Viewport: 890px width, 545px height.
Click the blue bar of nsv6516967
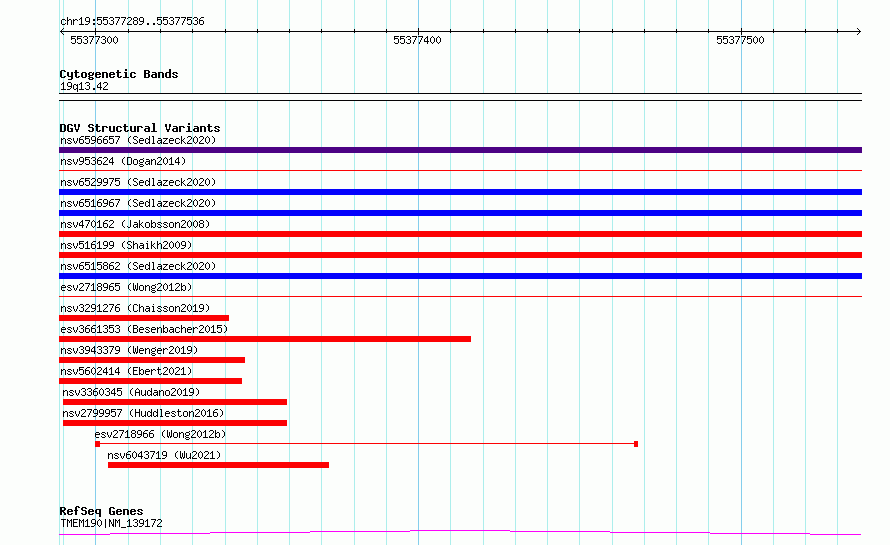[x=460, y=213]
